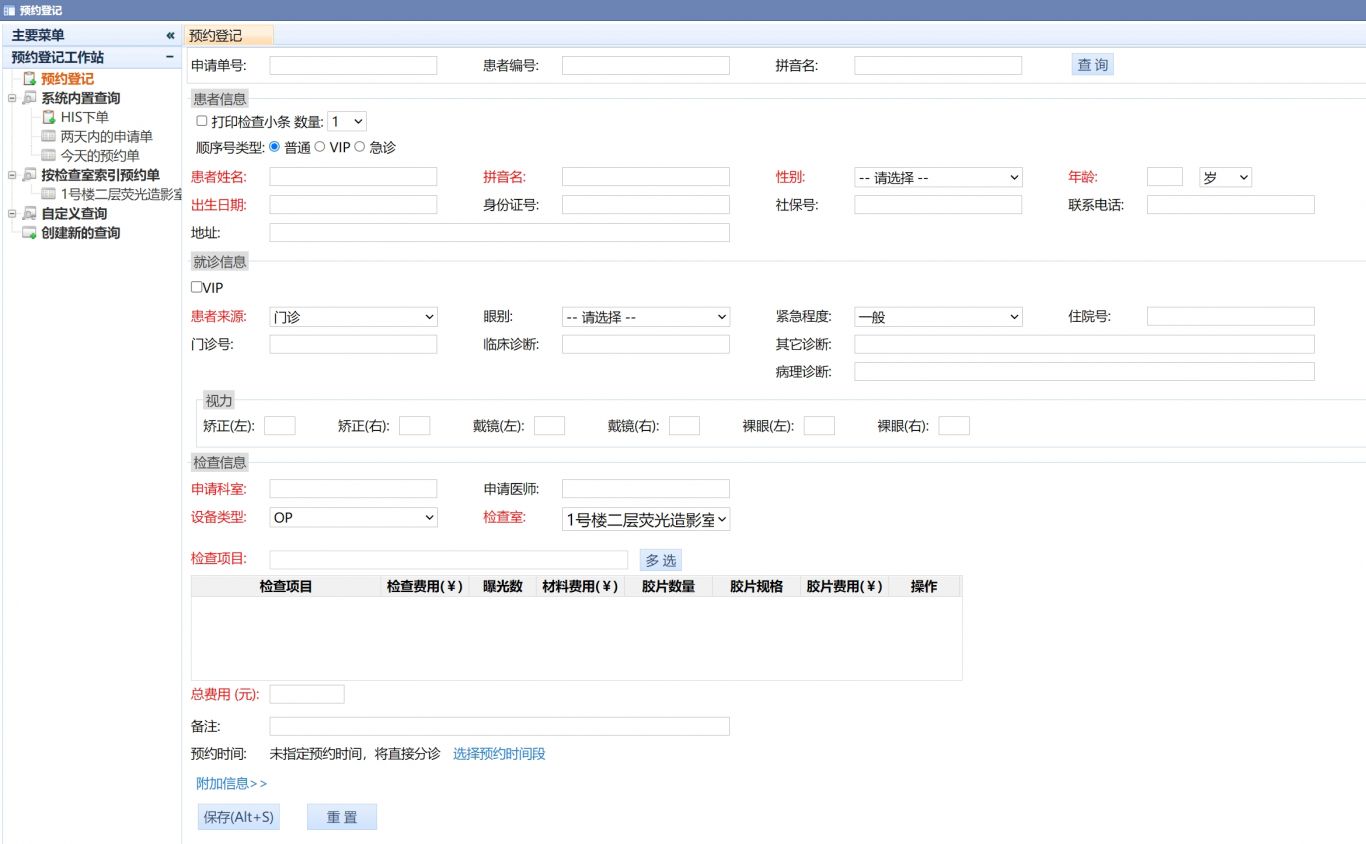Viewport: 1366px width, 844px height.
Task: Focus the 总费用 (元) field
Action: tap(307, 694)
